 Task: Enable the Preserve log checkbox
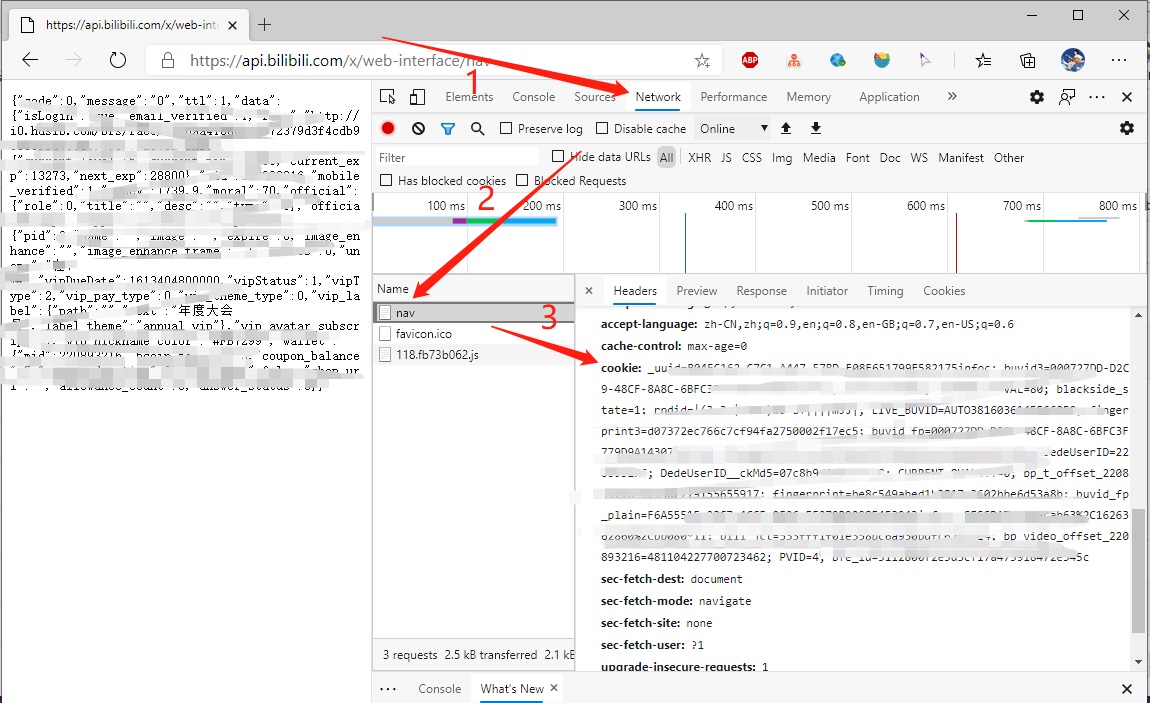pos(506,128)
